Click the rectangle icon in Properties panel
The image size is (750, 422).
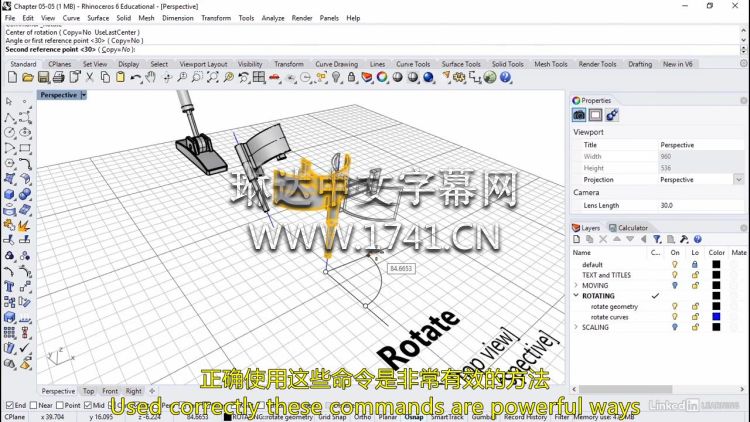[596, 115]
